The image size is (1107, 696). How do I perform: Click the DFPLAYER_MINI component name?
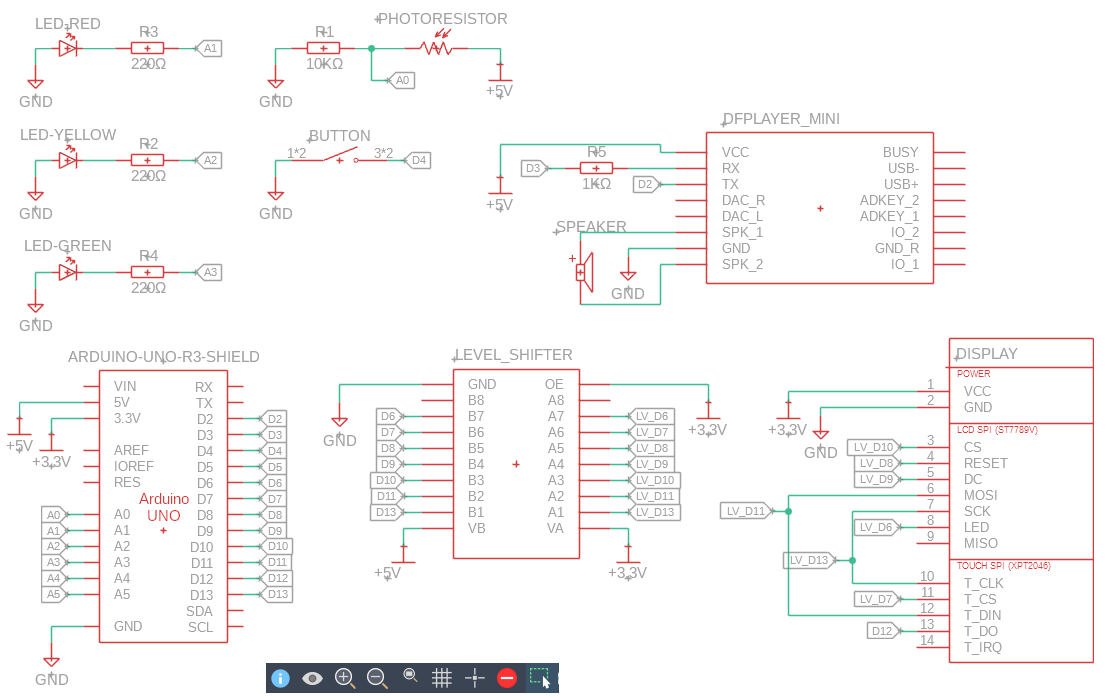[x=781, y=119]
